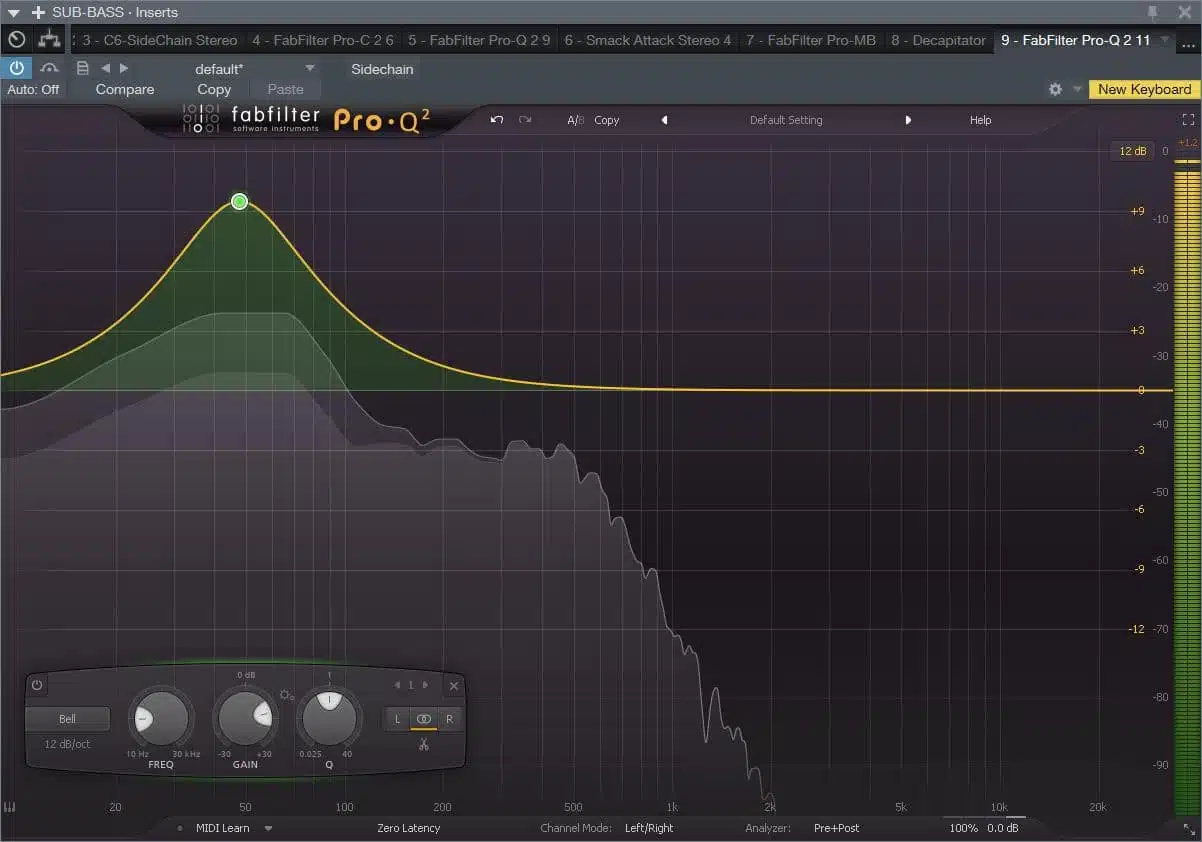1202x842 pixels.
Task: Set band to Left channel only
Action: [x=397, y=719]
